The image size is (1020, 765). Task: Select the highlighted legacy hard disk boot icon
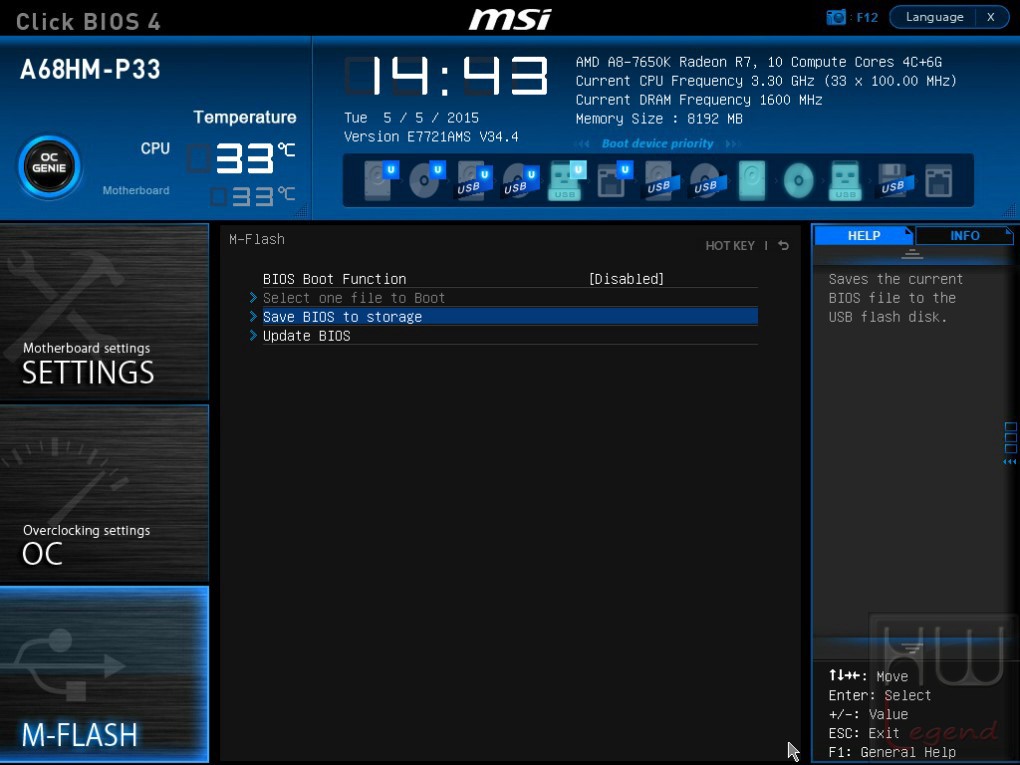point(752,180)
